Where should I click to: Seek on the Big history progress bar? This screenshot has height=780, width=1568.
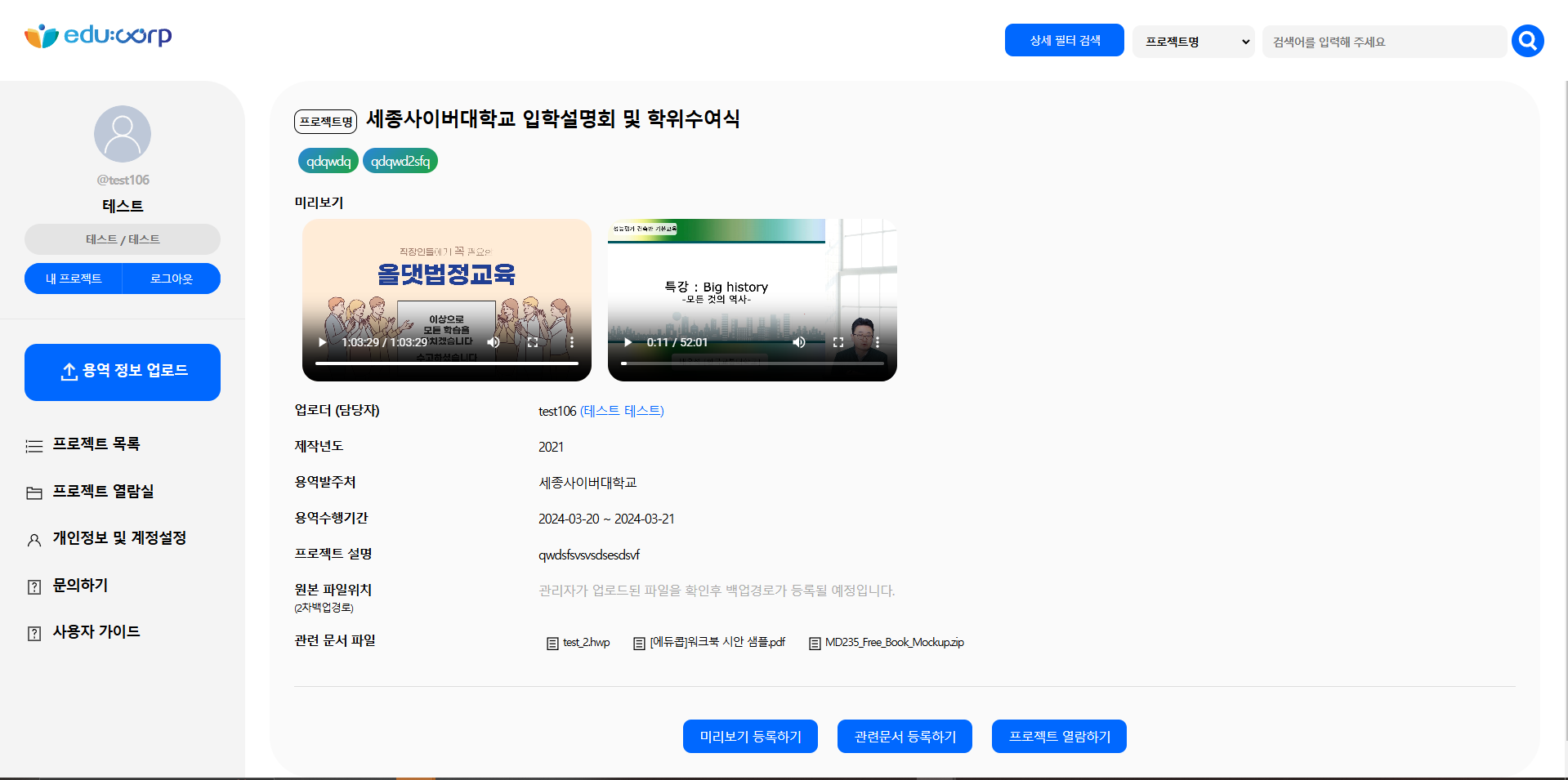(752, 363)
